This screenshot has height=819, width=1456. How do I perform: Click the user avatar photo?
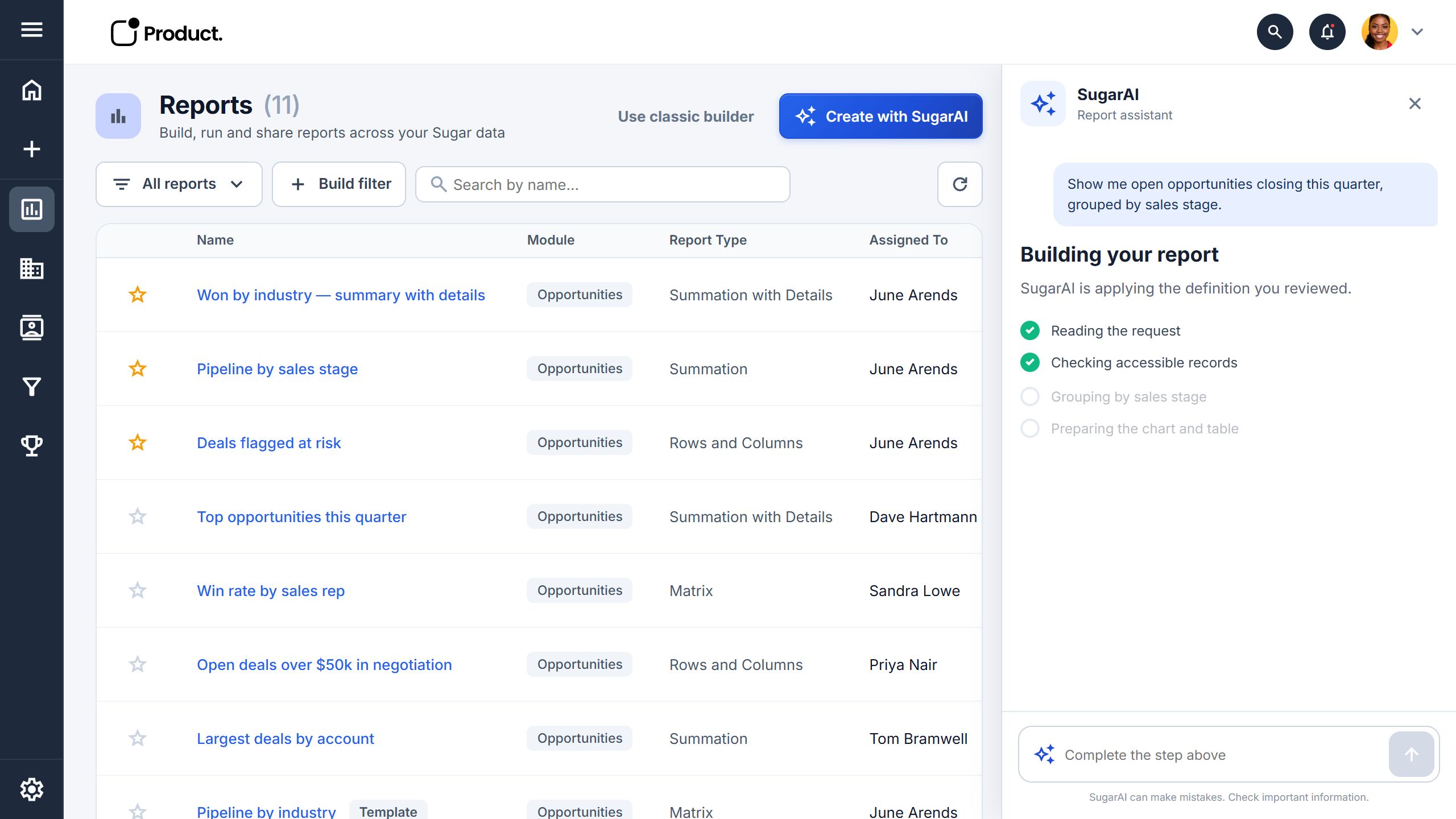pyautogui.click(x=1379, y=32)
